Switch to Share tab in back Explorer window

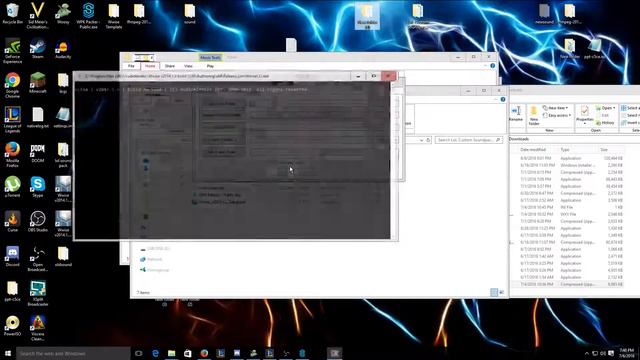[170, 66]
